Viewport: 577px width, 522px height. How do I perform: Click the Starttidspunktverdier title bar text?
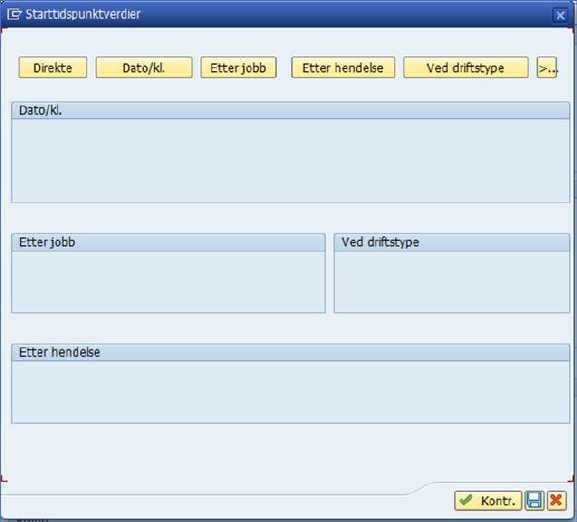coord(83,14)
